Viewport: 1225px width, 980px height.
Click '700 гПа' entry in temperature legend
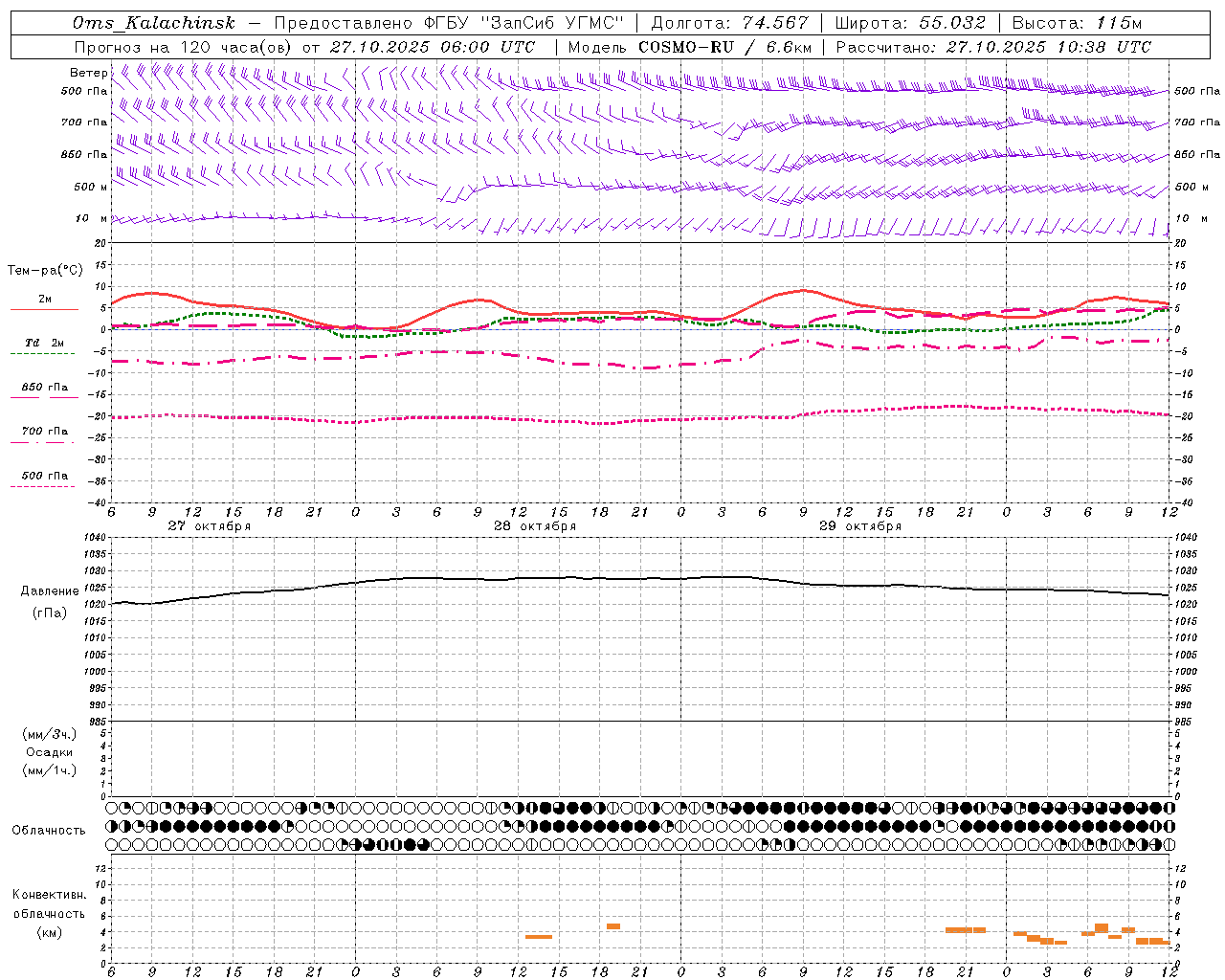point(44,432)
